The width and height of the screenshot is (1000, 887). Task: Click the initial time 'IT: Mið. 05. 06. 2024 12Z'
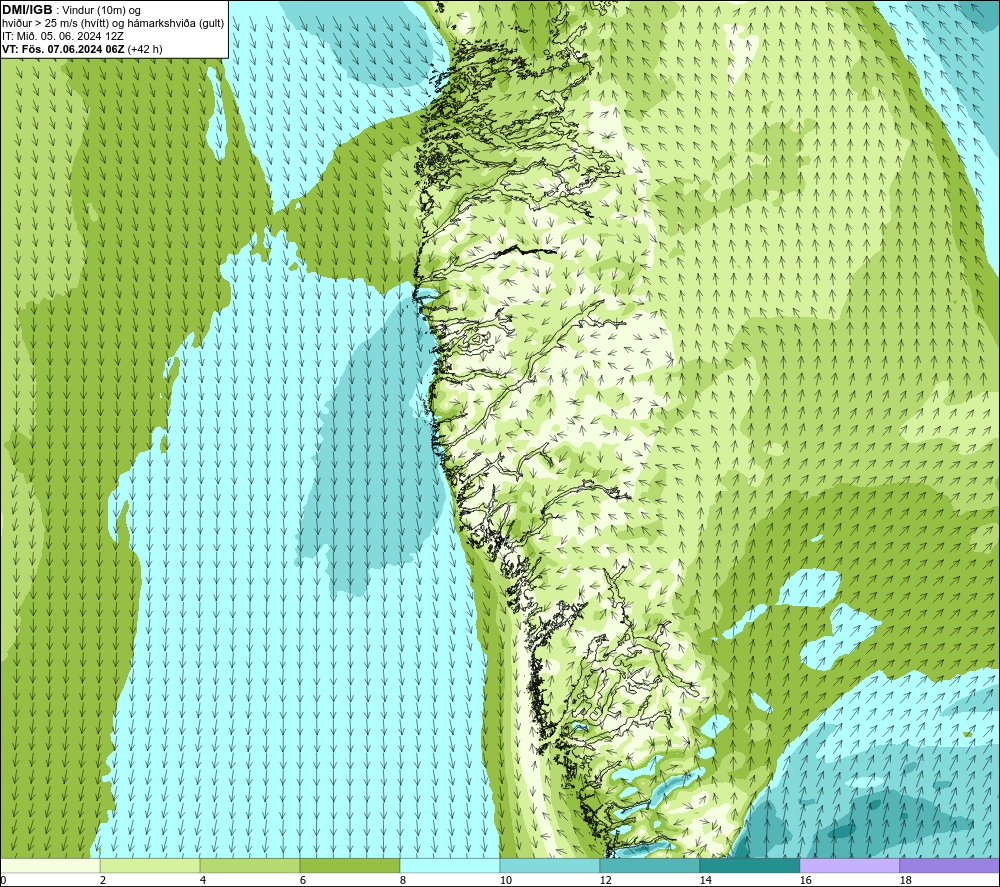[62, 36]
